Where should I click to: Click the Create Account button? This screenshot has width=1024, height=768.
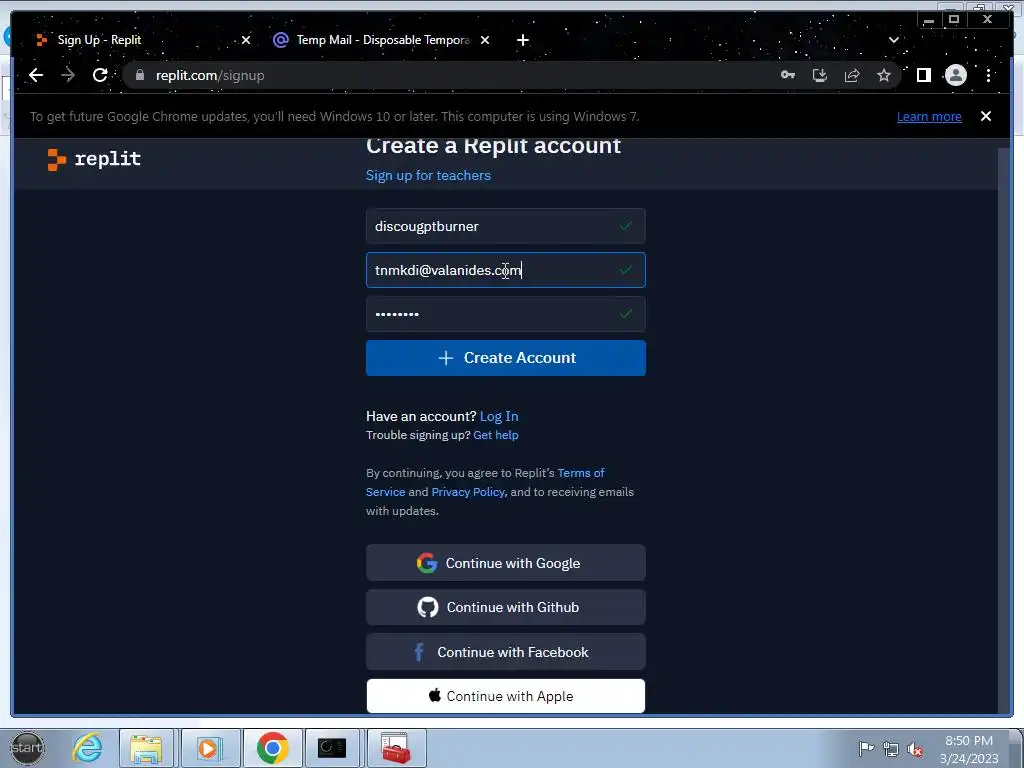[505, 358]
